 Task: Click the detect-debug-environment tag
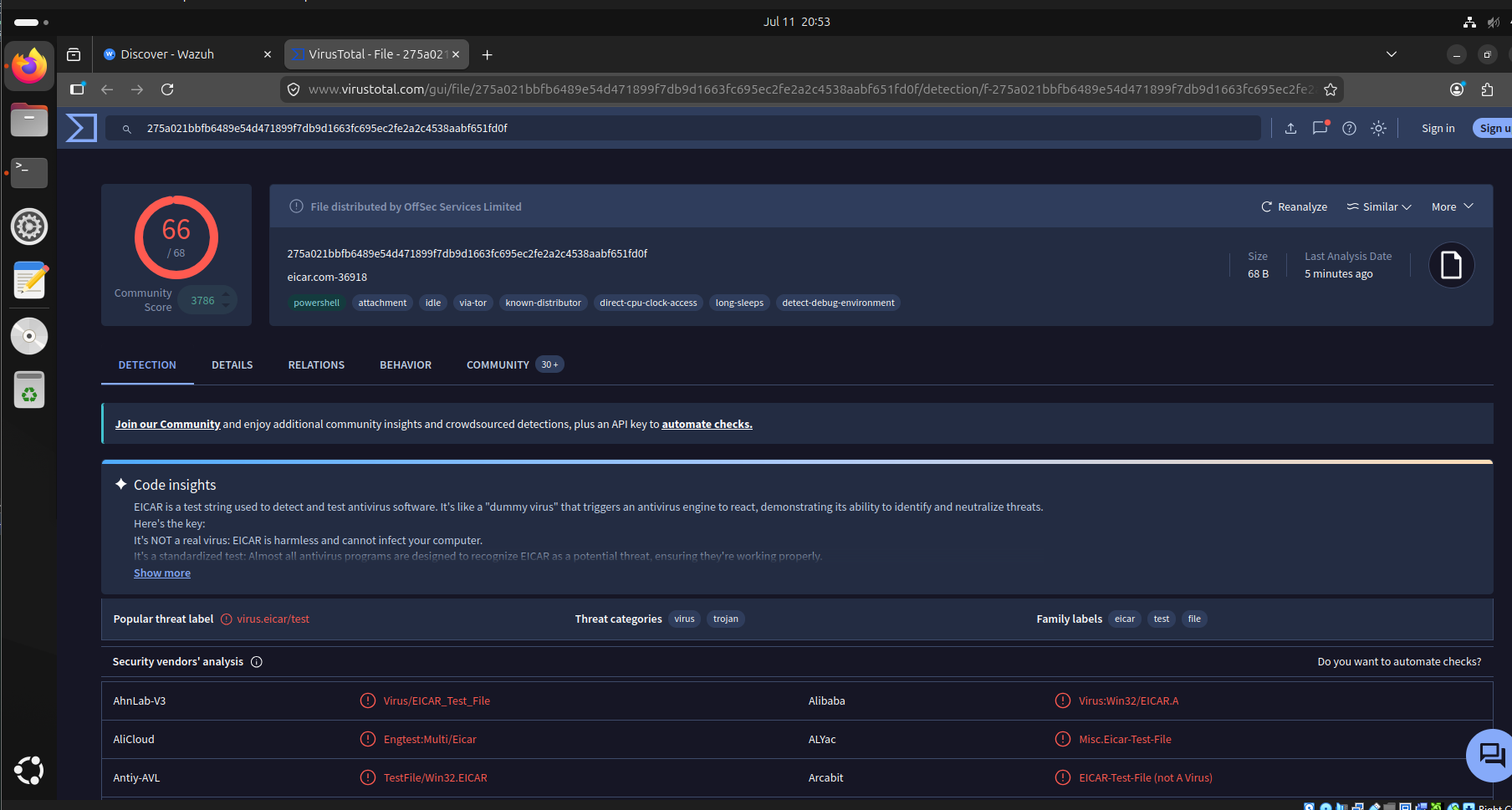(838, 303)
